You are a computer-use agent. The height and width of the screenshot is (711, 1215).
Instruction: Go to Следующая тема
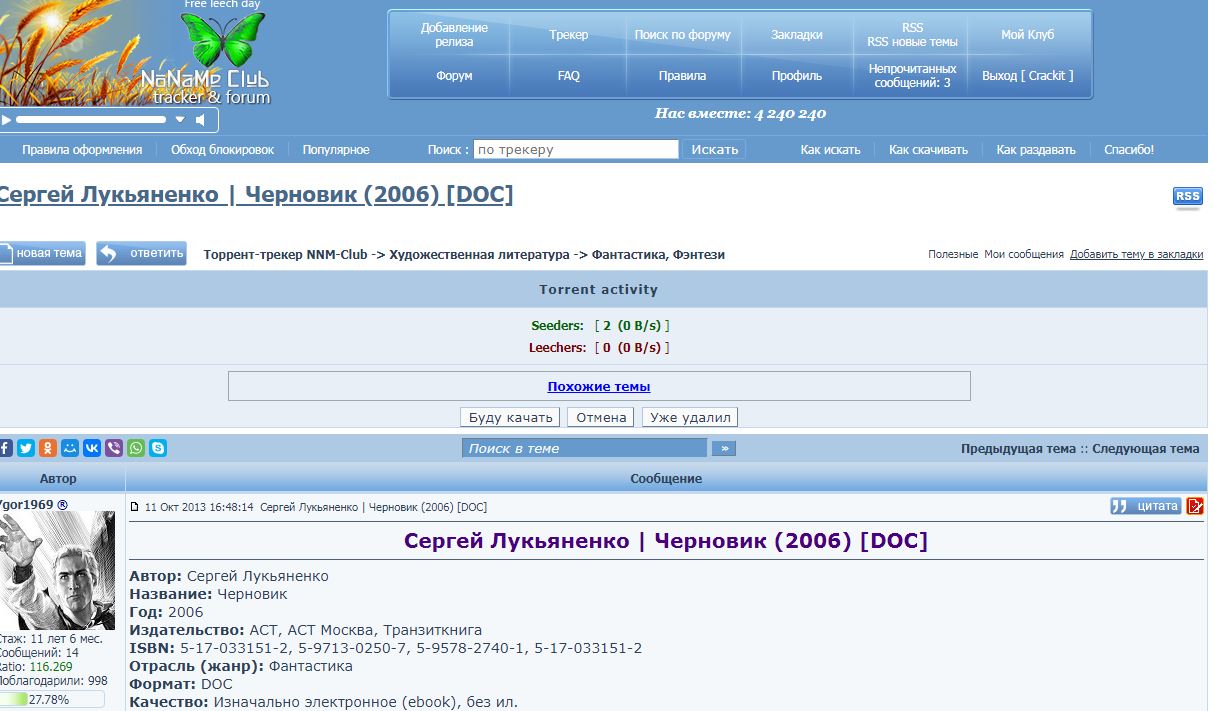[x=1146, y=449]
